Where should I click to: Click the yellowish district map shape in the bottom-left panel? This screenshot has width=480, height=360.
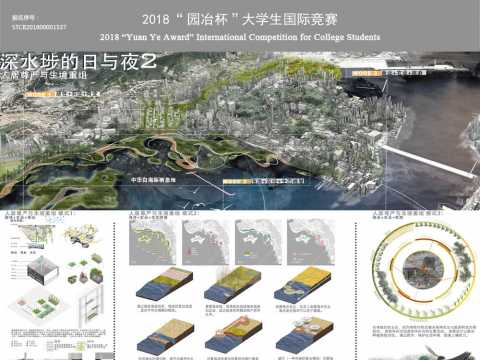(82, 235)
